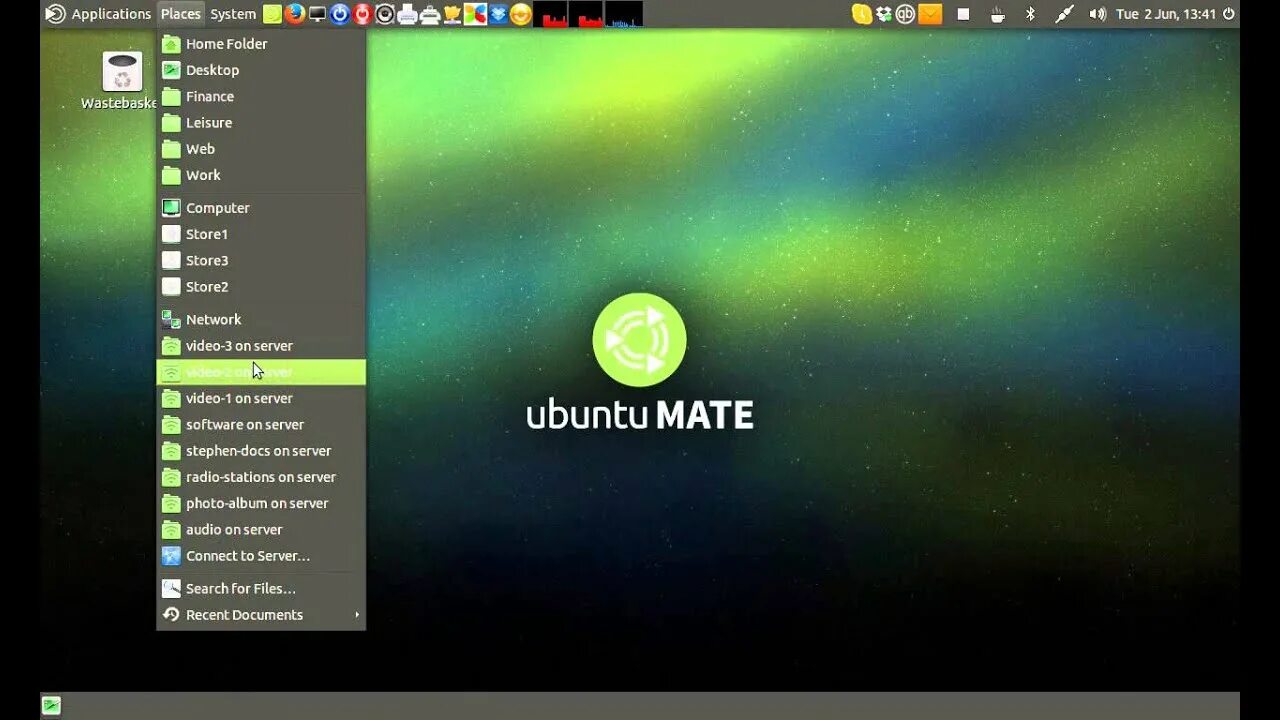Screen dimensions: 1280x720
Task: Open video-3 on server share
Action: [x=261, y=346]
